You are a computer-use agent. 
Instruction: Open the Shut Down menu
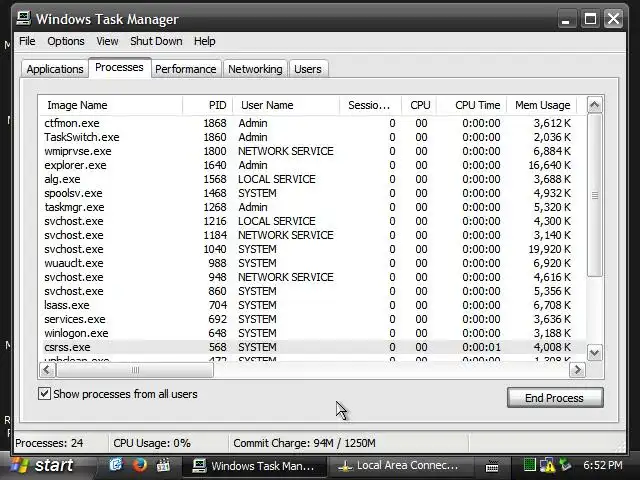[156, 41]
